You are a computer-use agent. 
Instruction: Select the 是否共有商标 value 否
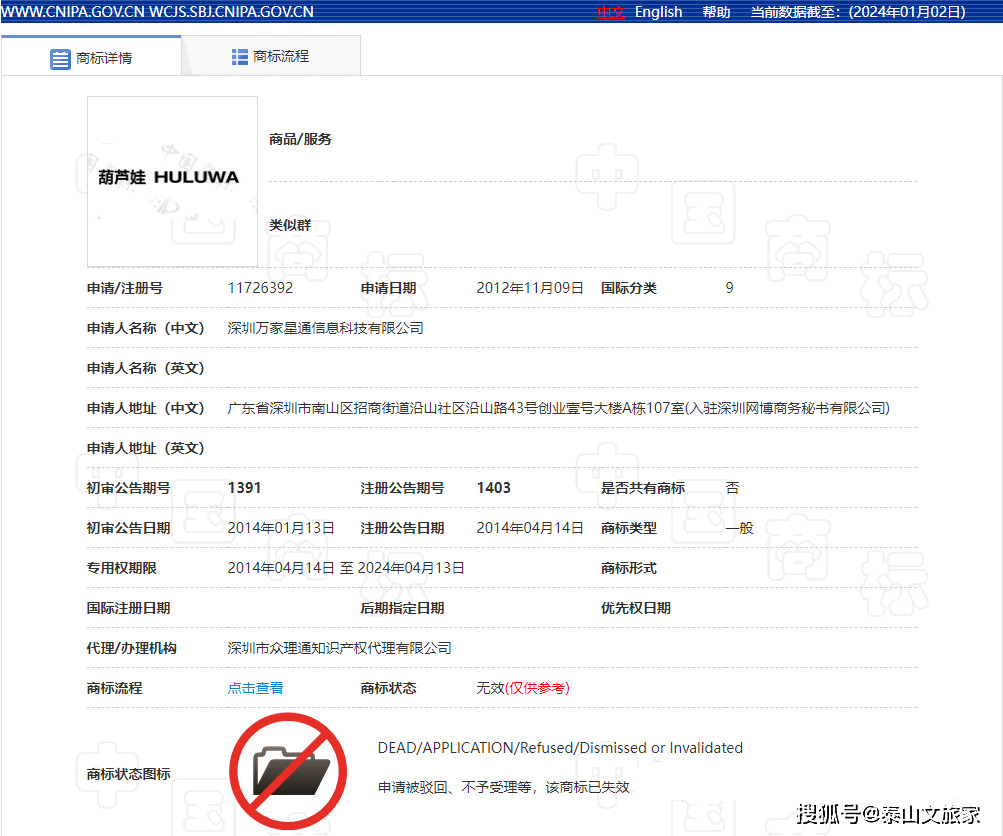732,488
